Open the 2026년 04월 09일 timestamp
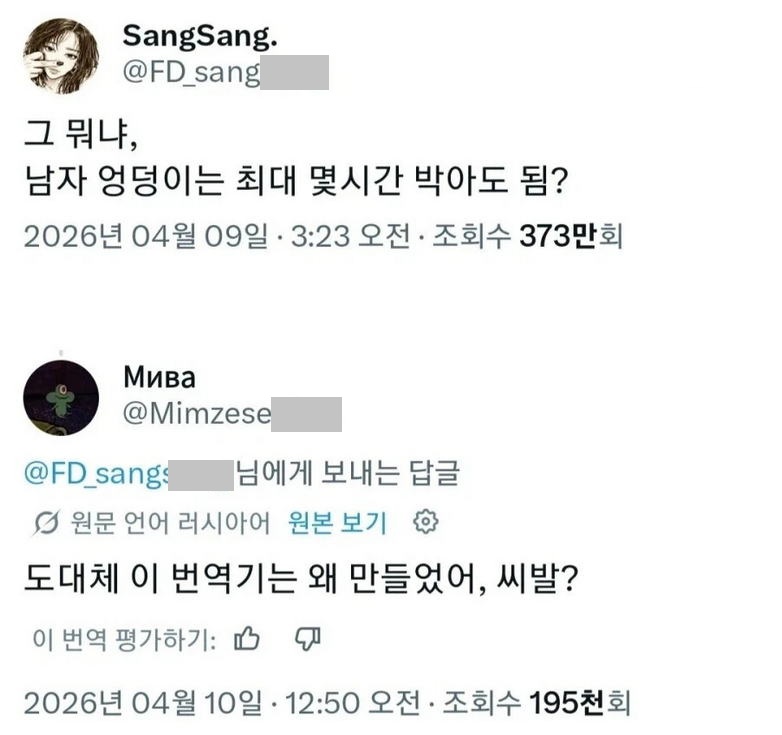This screenshot has width=782, height=735. (x=146, y=237)
